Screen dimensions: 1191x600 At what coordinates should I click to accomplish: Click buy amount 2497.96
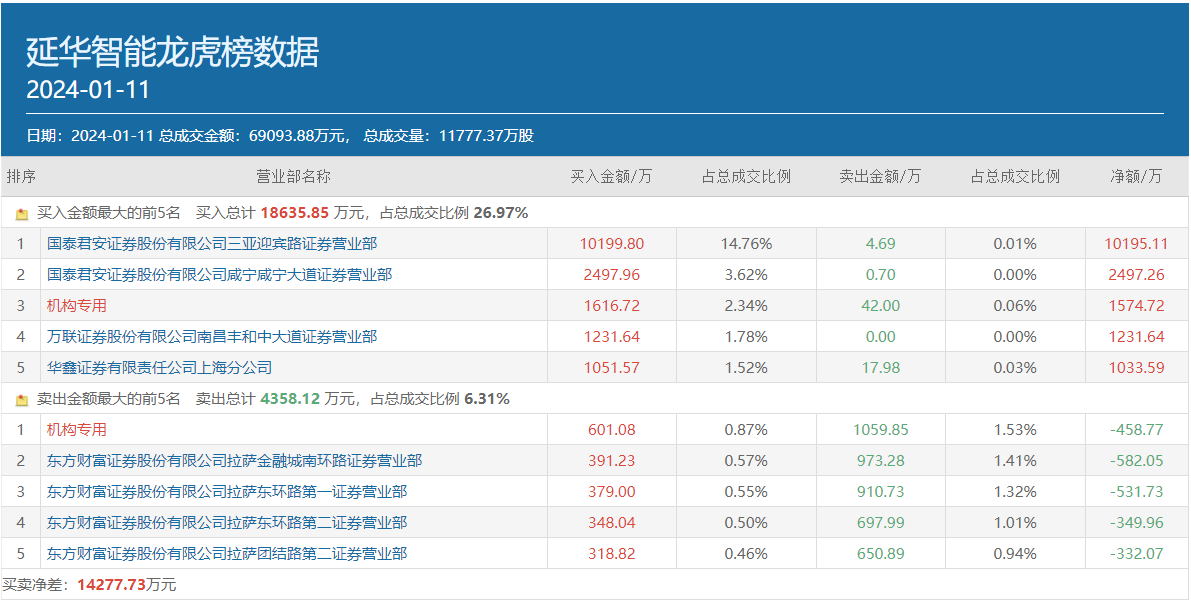coord(611,275)
